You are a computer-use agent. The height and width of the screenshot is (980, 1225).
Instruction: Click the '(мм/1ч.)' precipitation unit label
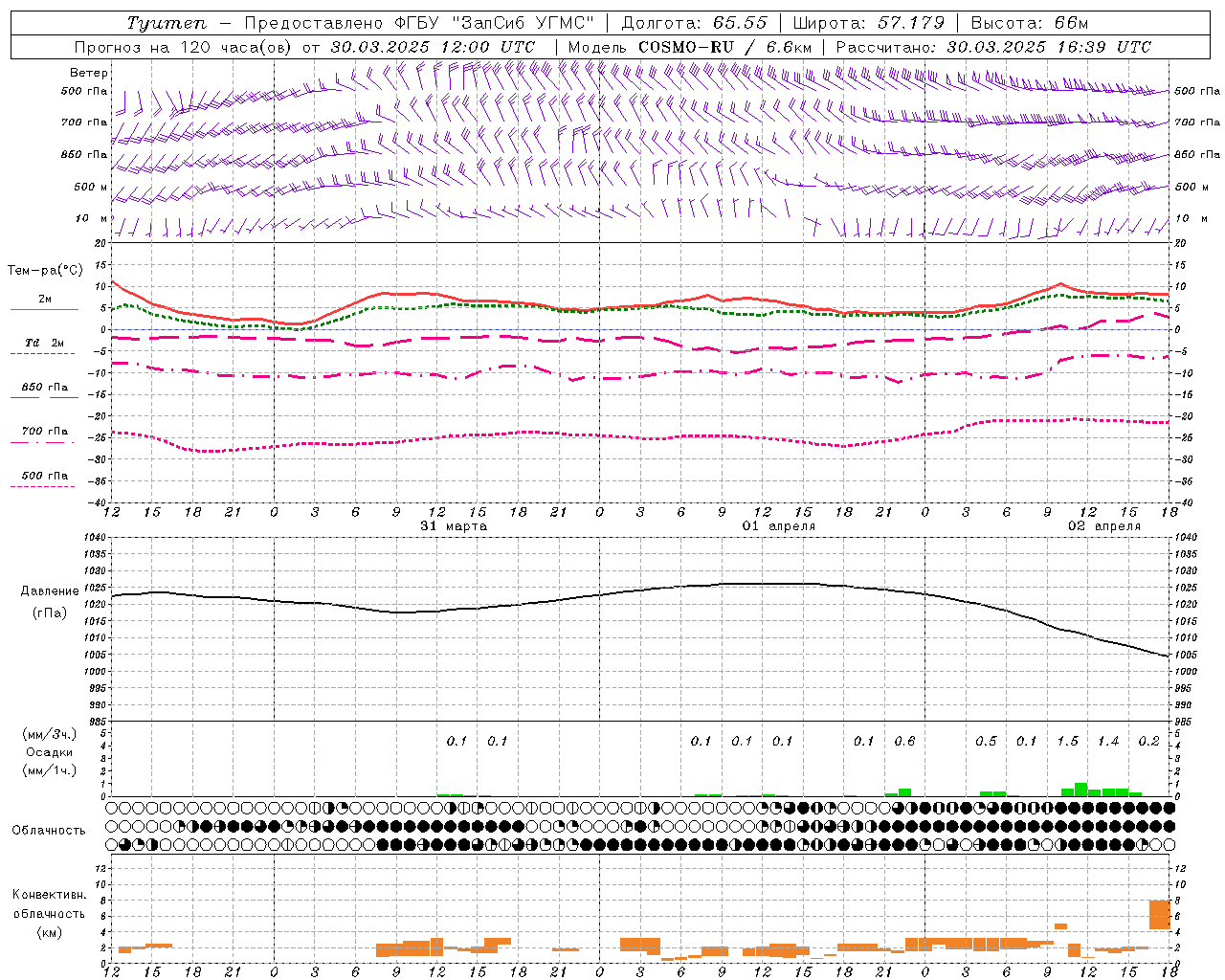coord(50,770)
